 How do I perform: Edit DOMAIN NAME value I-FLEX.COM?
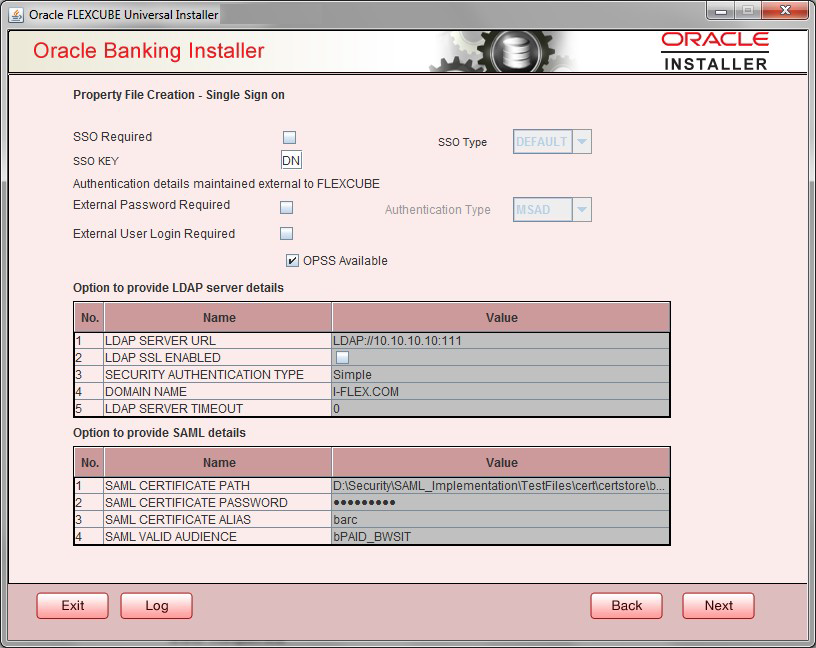coord(500,391)
